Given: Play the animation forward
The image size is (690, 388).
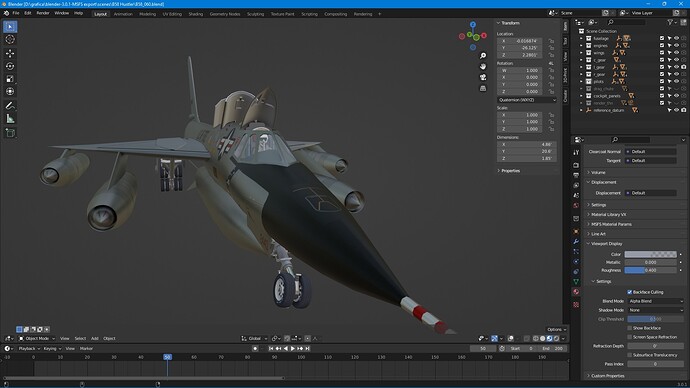Looking at the screenshot, I should [293, 348].
